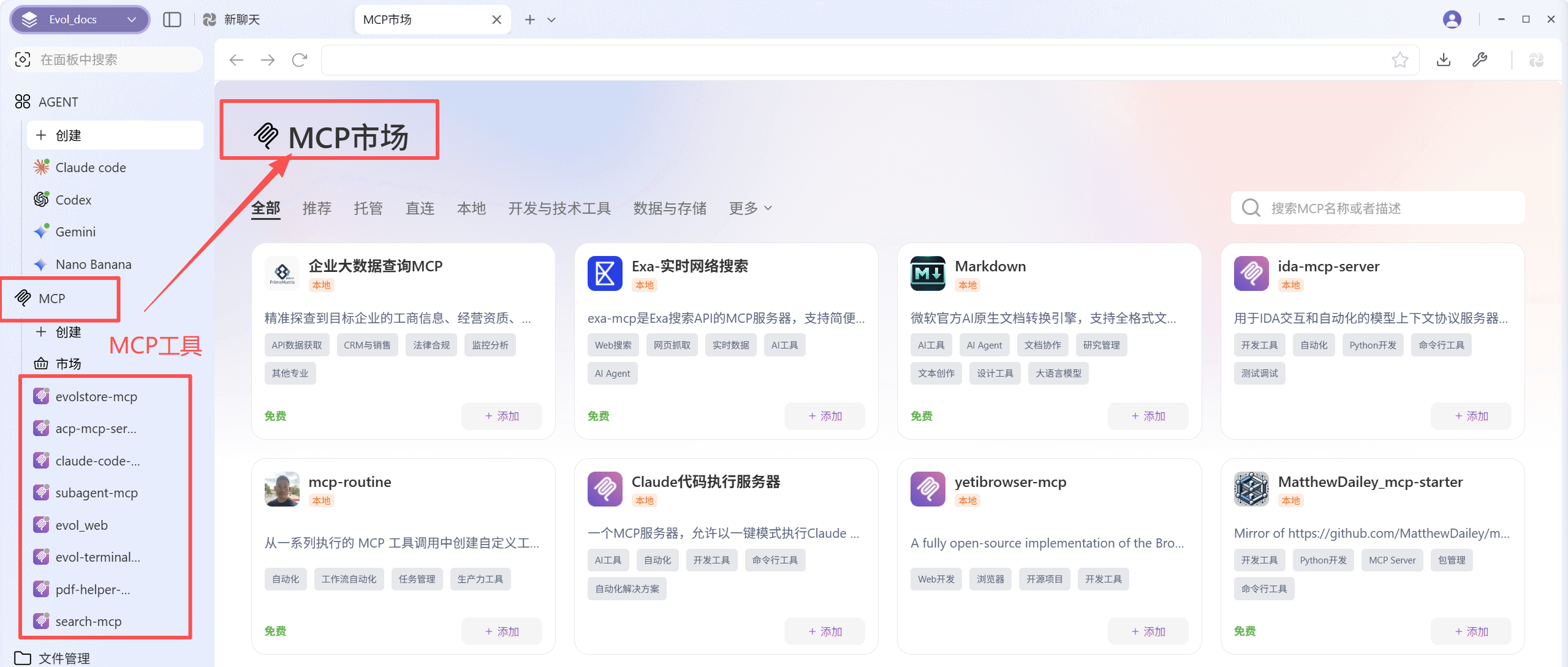Screen dimensions: 1568x667
Task: Go back with left arrow
Action: coord(237,60)
